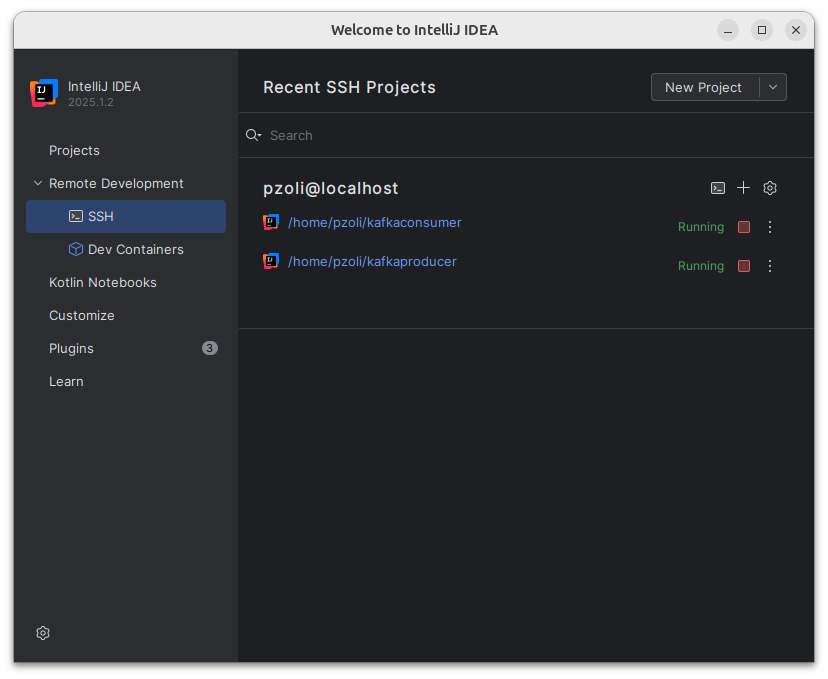This screenshot has width=828, height=679.
Task: Stop the running kafkaproducer backend
Action: 744,266
